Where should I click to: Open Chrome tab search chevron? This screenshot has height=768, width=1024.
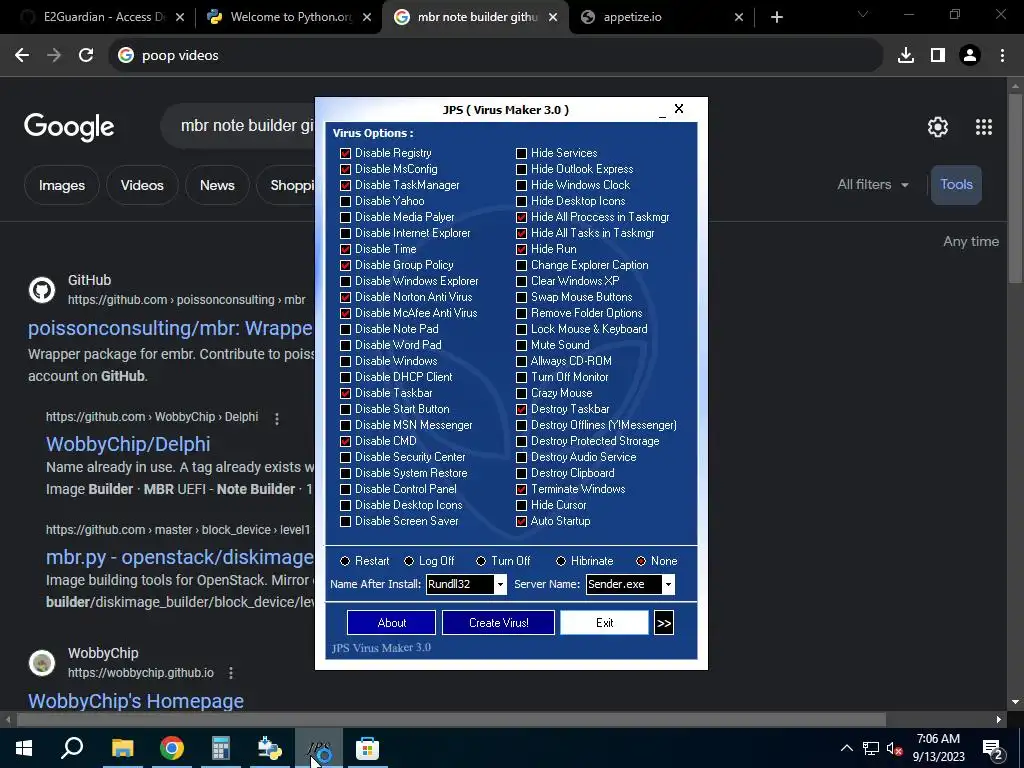click(863, 14)
